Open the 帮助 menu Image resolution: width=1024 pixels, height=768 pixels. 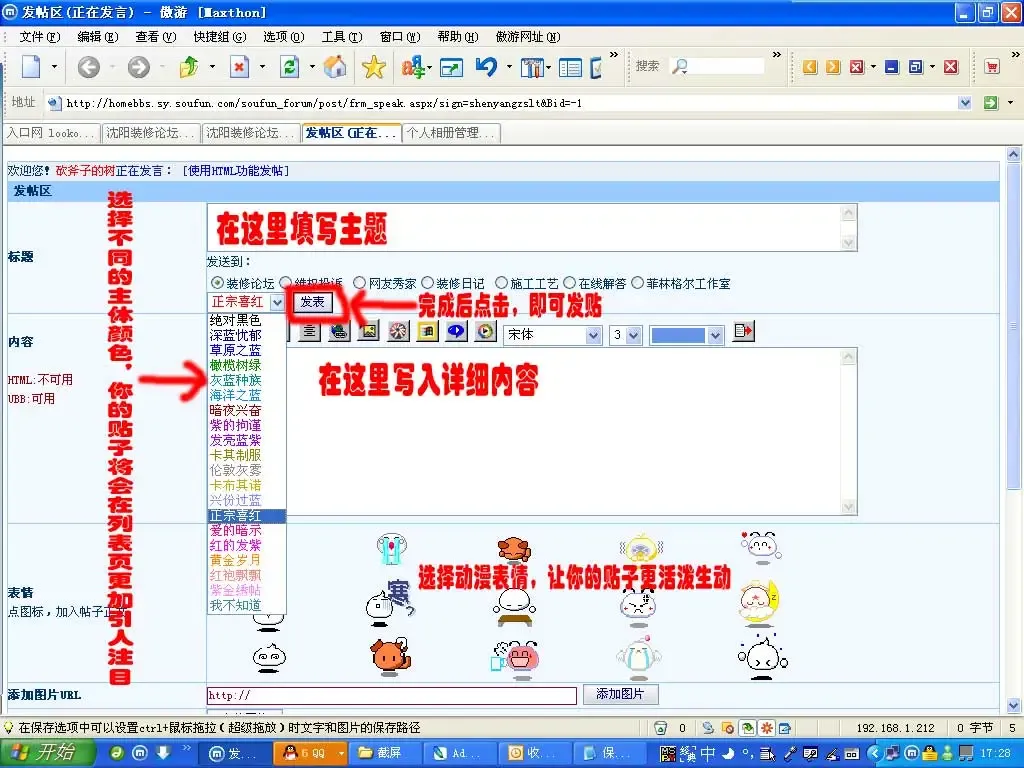[x=458, y=37]
